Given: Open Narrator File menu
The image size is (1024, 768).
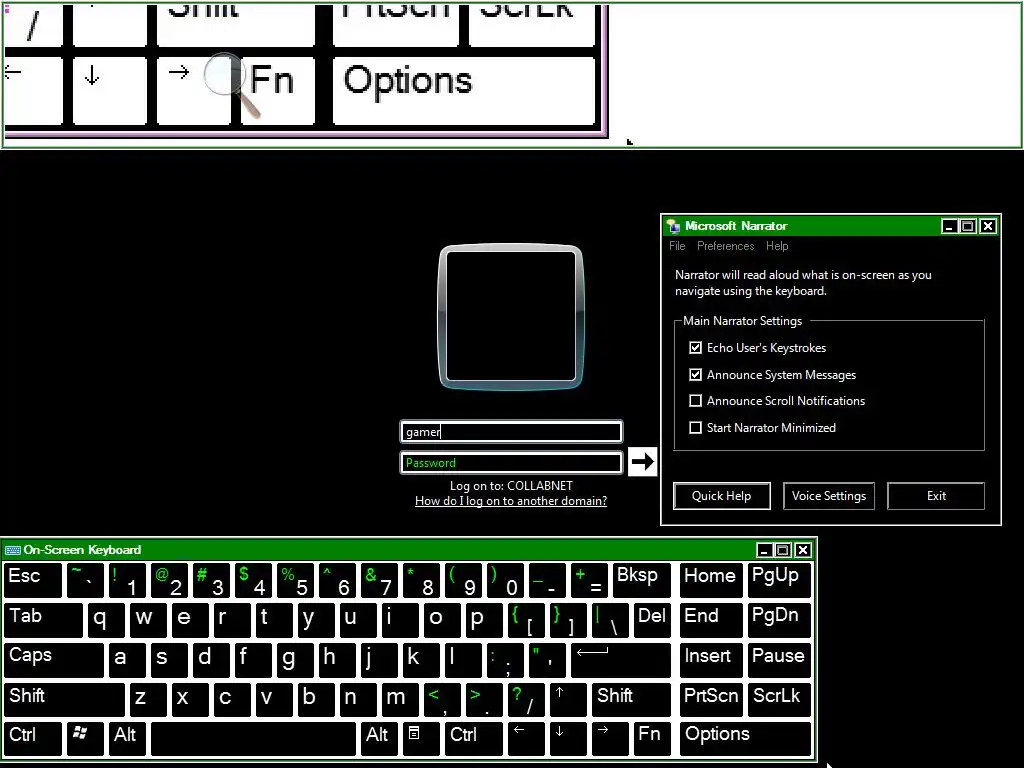Looking at the screenshot, I should (677, 246).
